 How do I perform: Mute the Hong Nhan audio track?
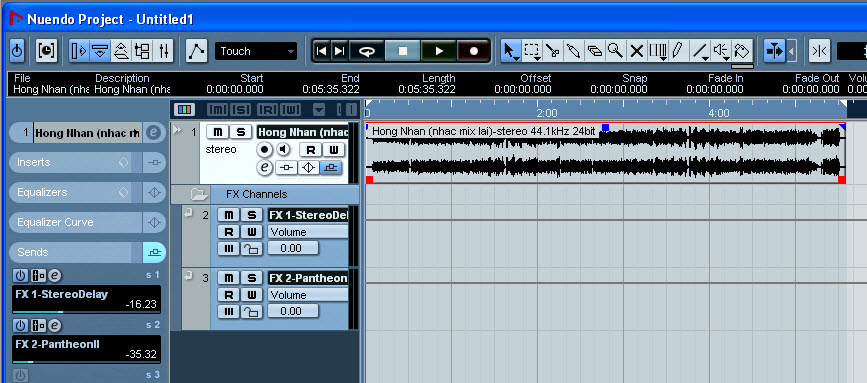218,132
